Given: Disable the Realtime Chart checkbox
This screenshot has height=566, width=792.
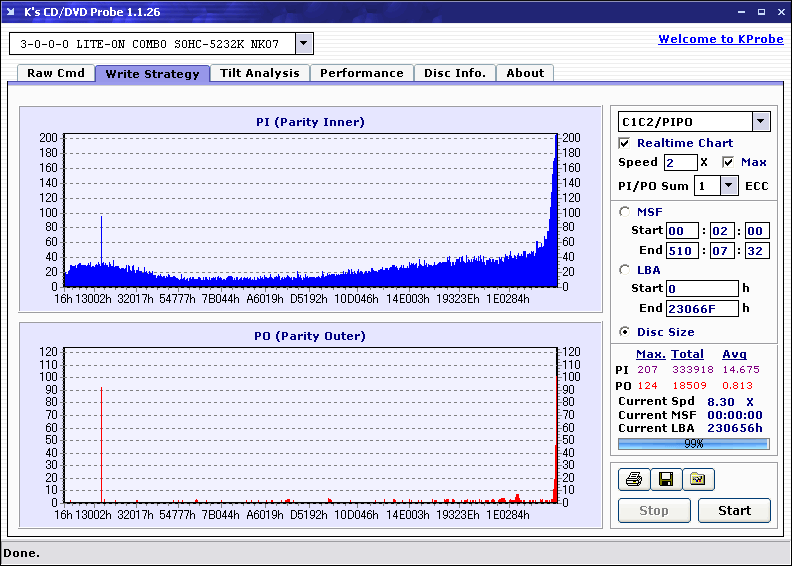Looking at the screenshot, I should tap(625, 143).
